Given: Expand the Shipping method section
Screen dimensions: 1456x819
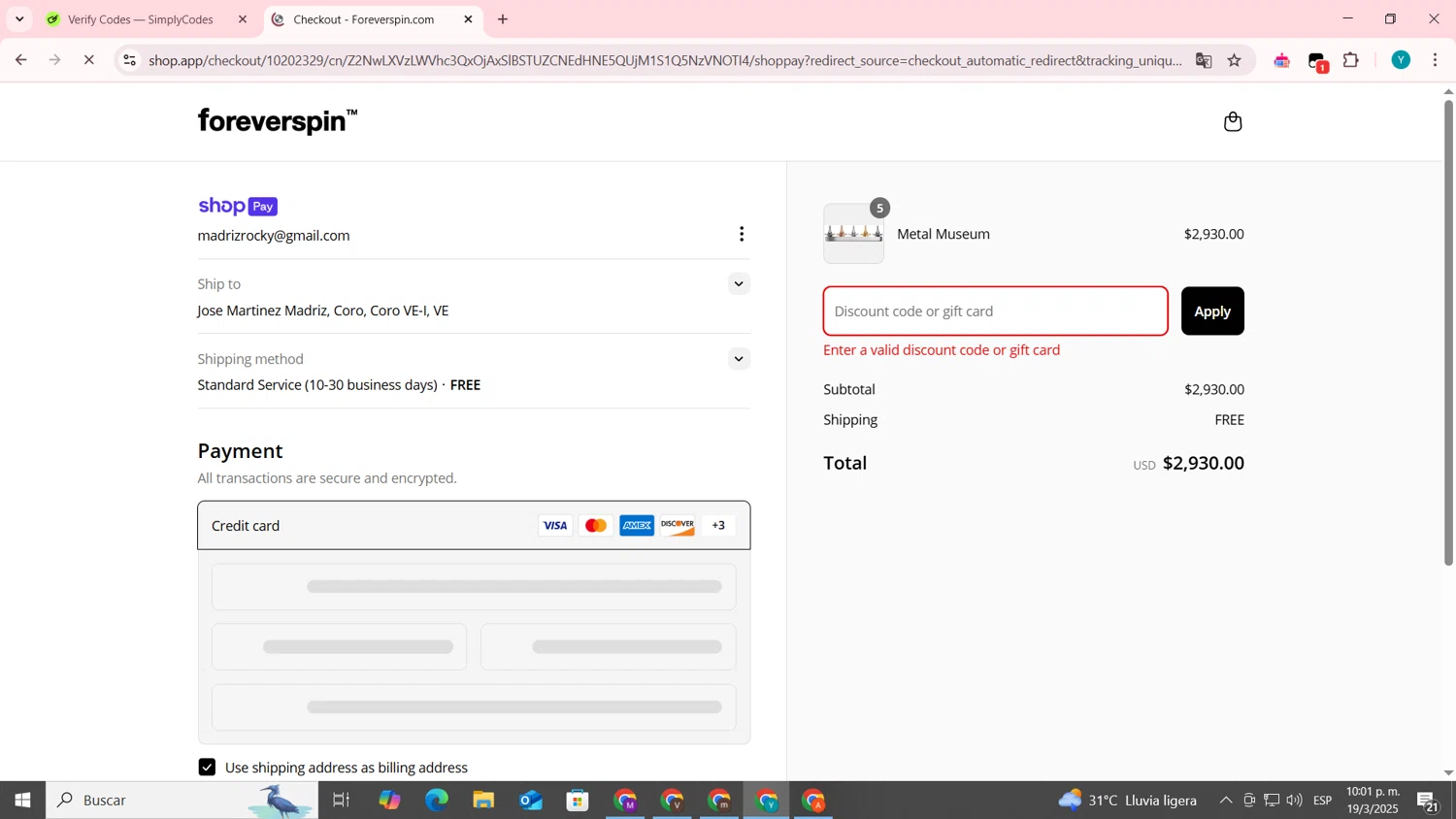Looking at the screenshot, I should point(739,359).
